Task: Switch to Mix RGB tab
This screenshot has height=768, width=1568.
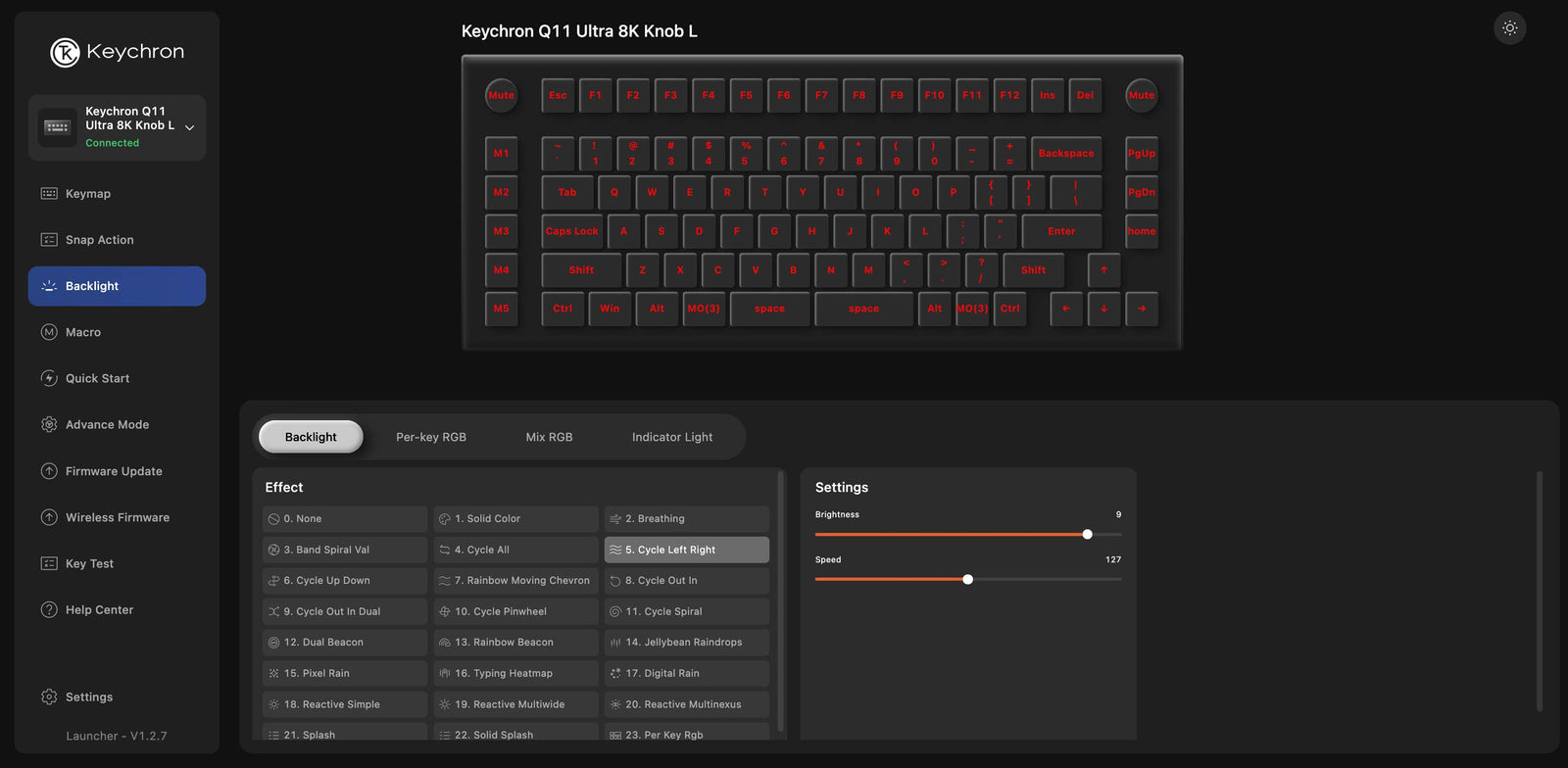Action: [549, 437]
